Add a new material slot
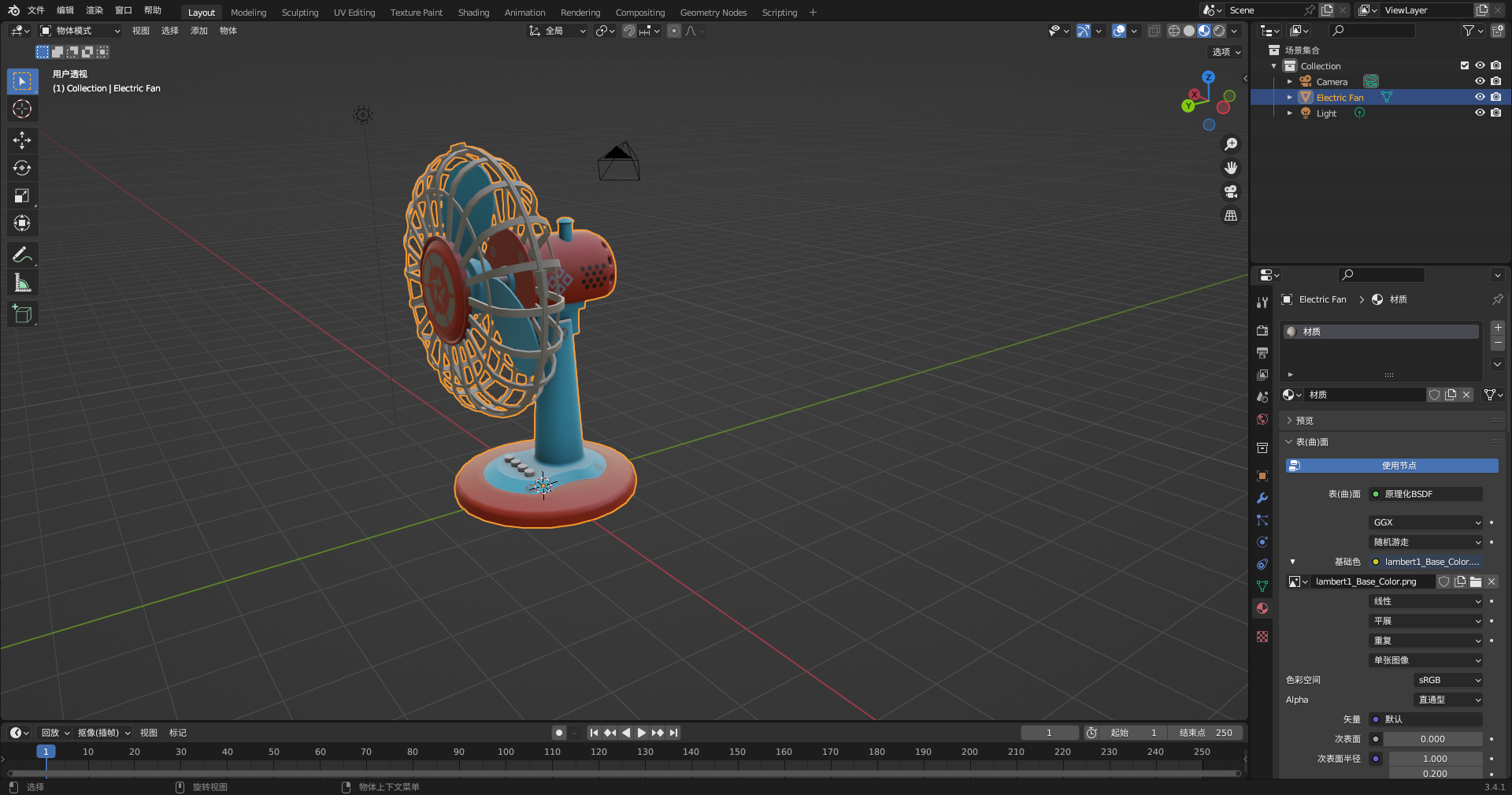The image size is (1512, 795). [1498, 328]
